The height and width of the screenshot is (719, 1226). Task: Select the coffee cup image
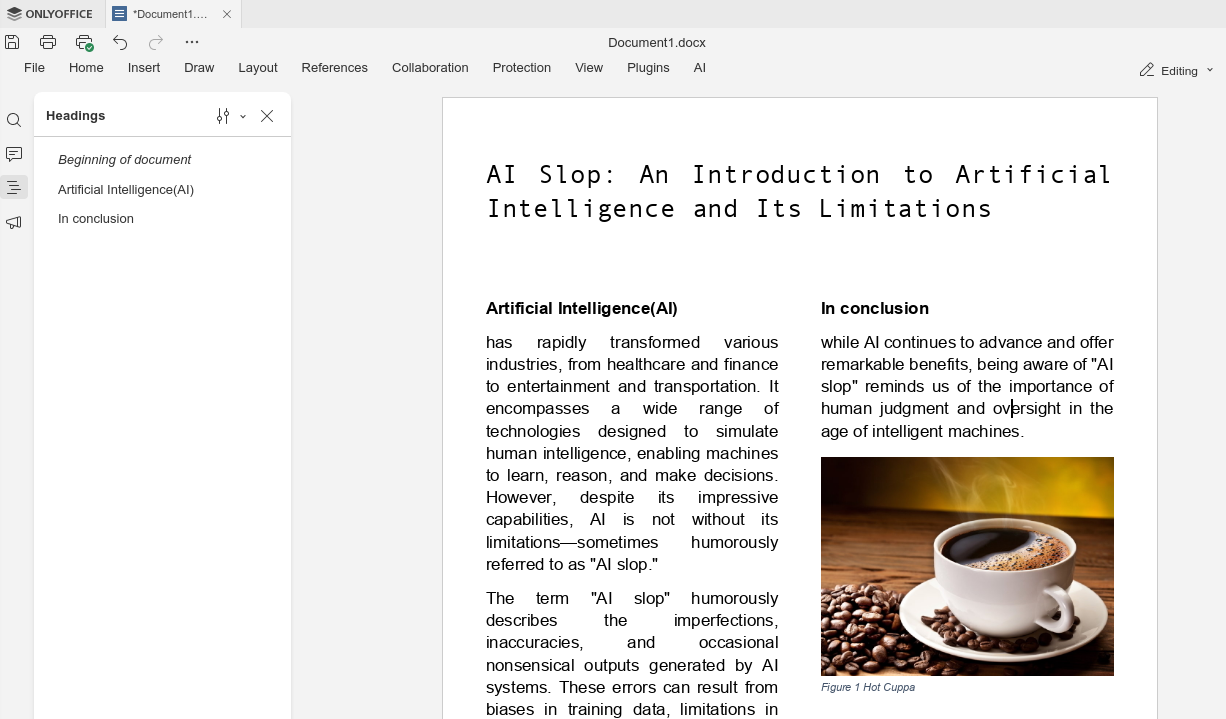pos(967,566)
